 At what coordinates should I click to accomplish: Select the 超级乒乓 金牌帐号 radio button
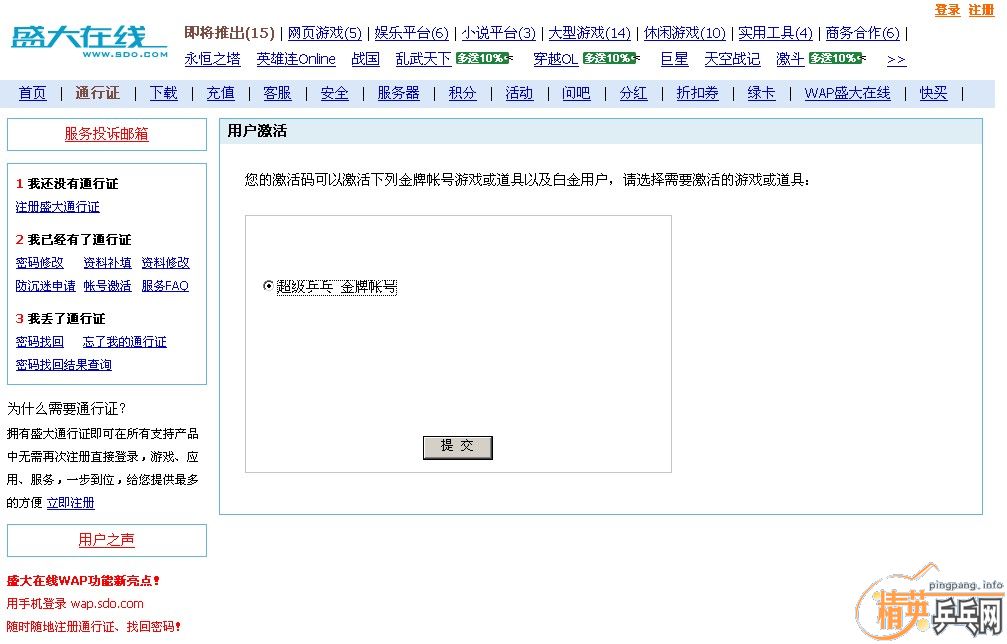click(x=268, y=286)
